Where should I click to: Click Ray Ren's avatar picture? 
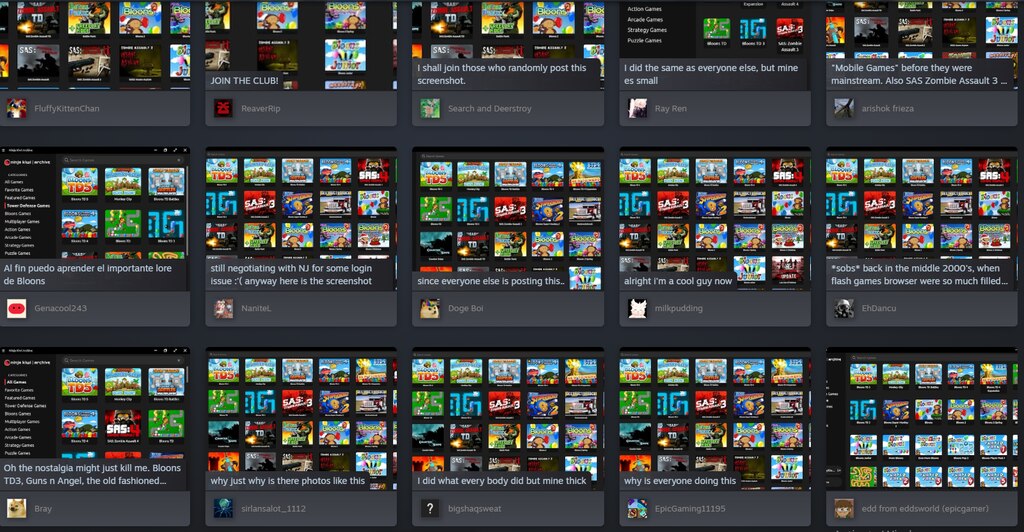(x=637, y=108)
